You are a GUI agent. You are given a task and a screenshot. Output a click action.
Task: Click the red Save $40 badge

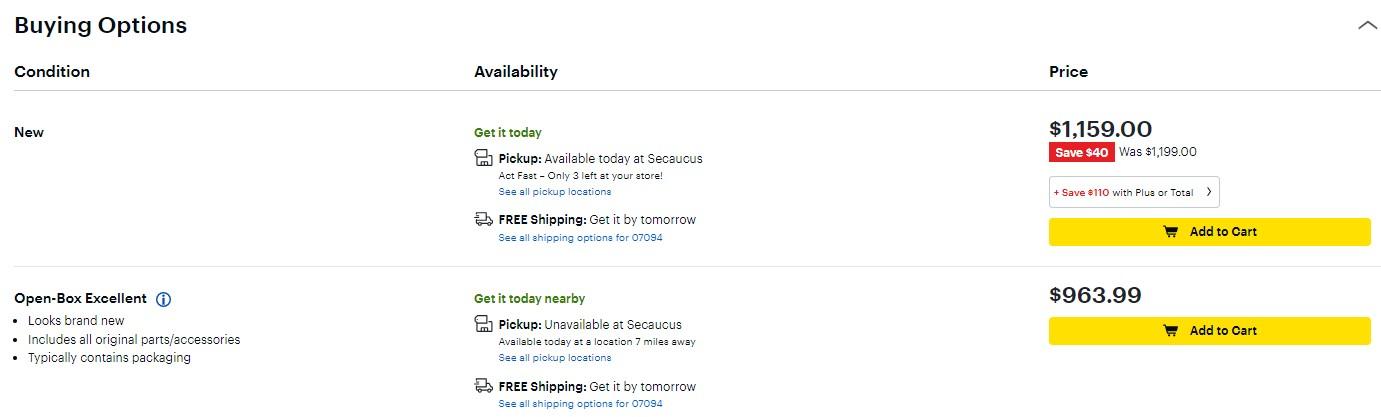(1081, 152)
